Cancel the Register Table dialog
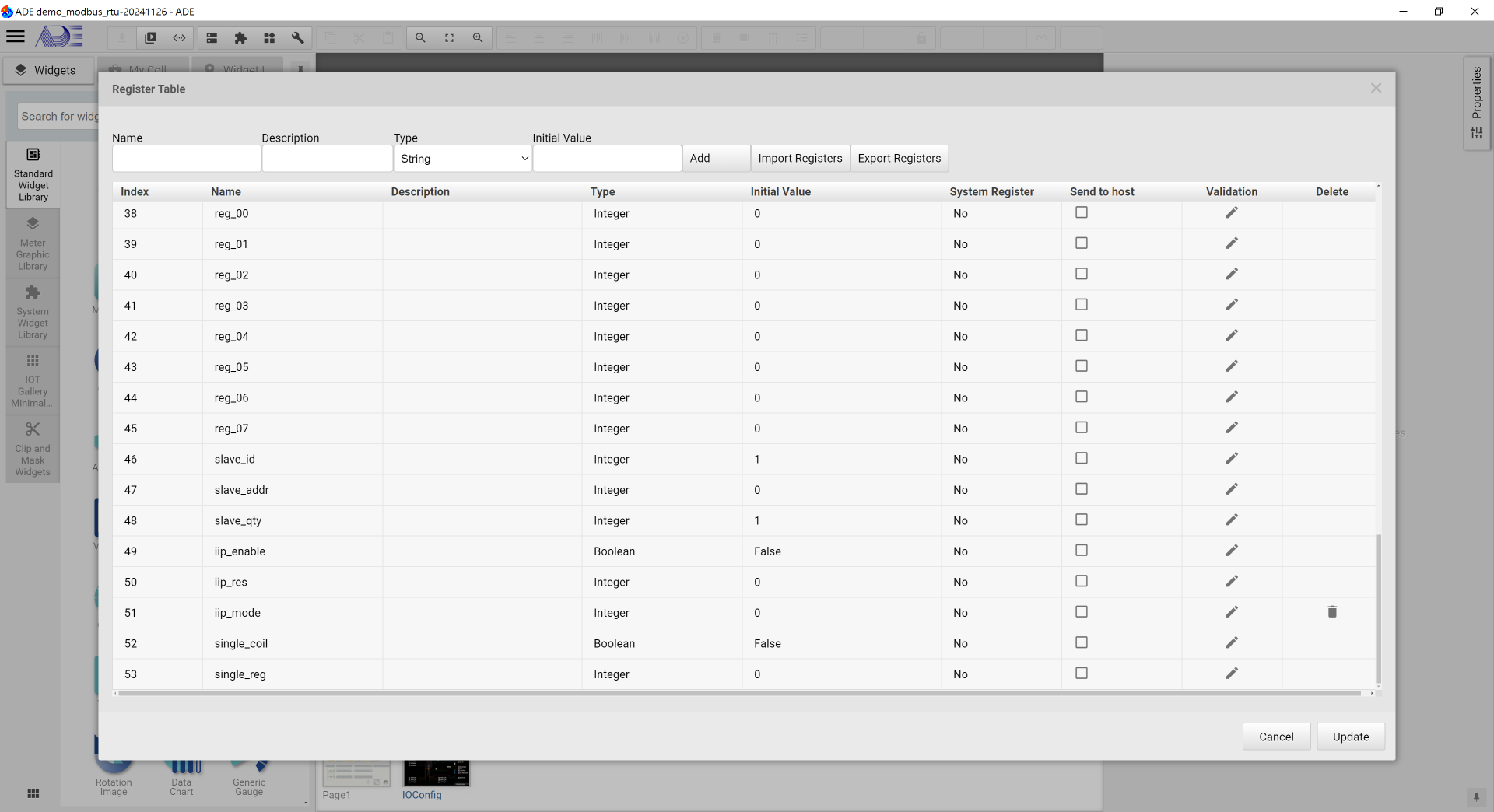Image resolution: width=1494 pixels, height=812 pixels. coord(1276,737)
